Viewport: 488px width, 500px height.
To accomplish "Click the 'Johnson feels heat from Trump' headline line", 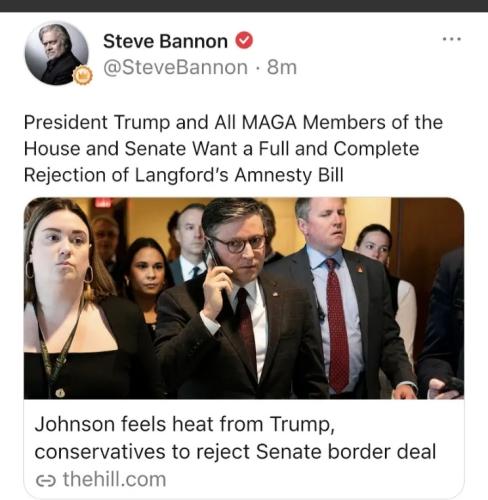I will coord(184,425).
